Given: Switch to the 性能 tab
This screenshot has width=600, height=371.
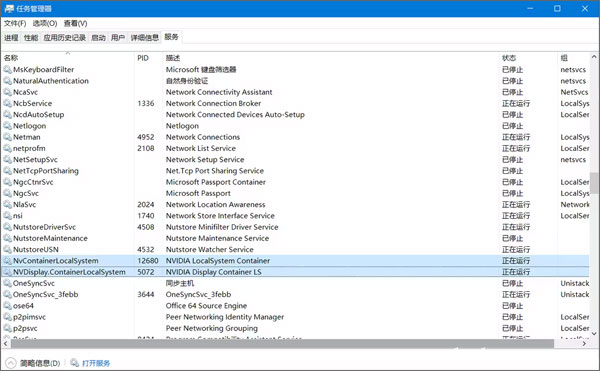Looking at the screenshot, I should coord(31,37).
